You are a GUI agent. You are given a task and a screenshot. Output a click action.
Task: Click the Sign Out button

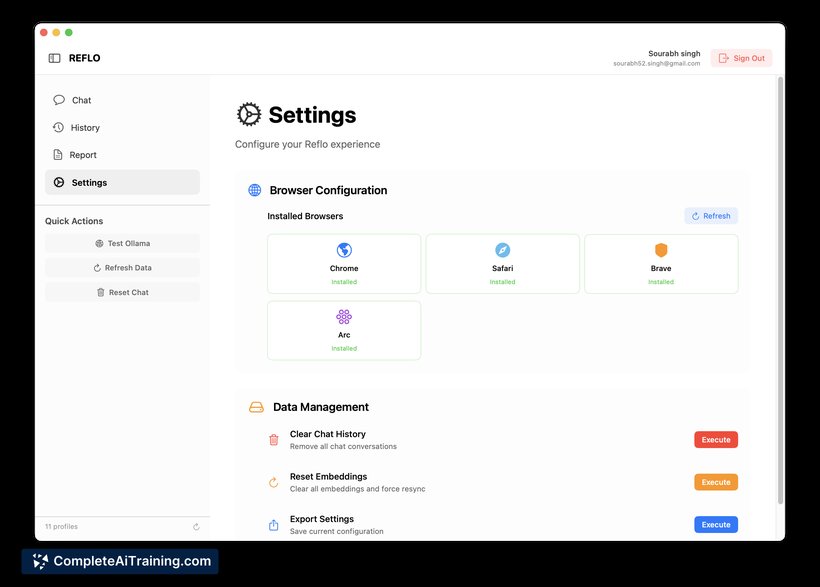[x=742, y=58]
